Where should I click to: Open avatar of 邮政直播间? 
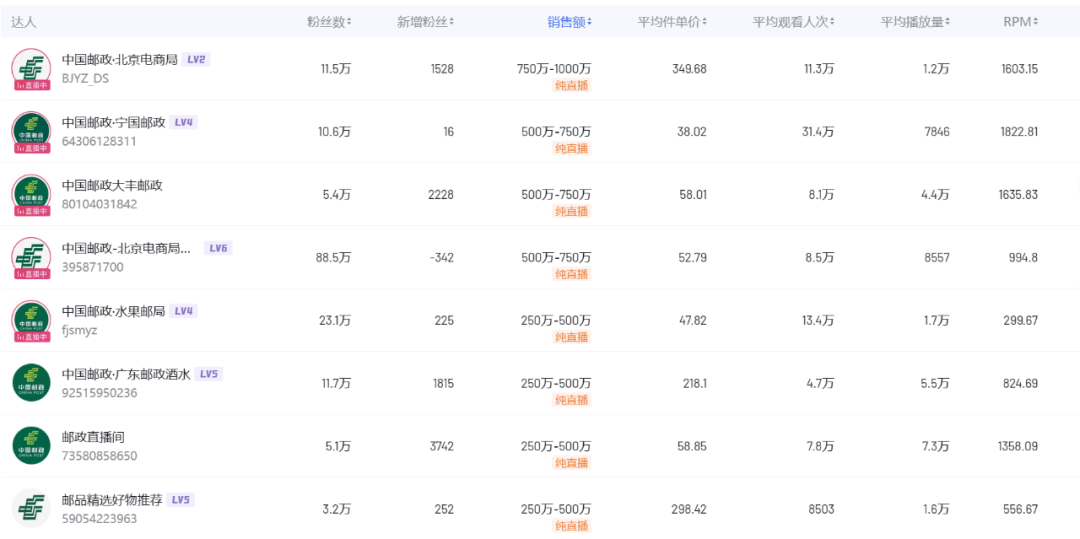(x=31, y=445)
